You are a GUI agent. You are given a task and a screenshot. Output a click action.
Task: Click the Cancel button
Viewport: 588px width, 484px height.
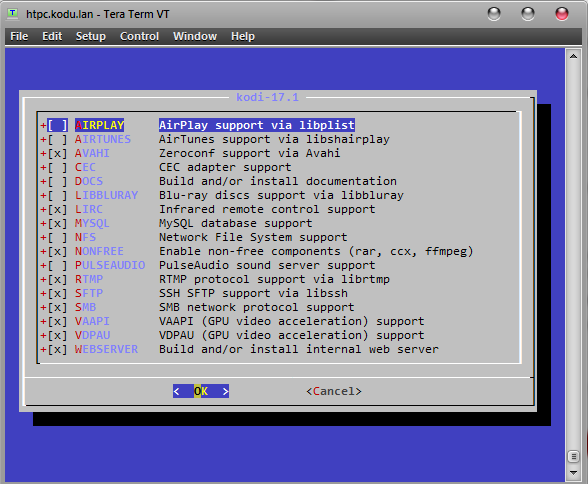pos(334,391)
